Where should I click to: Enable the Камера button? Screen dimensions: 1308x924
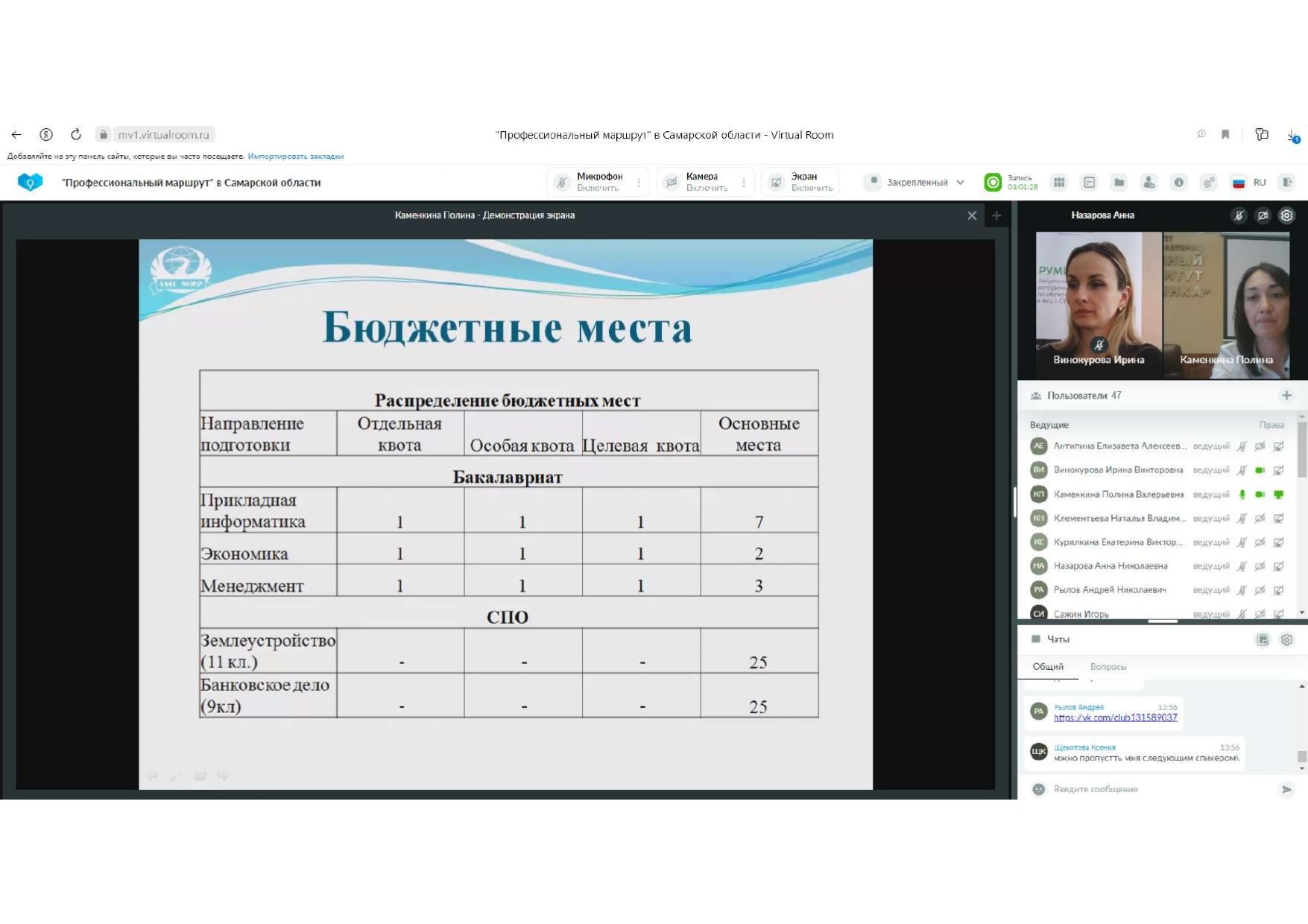point(698,183)
